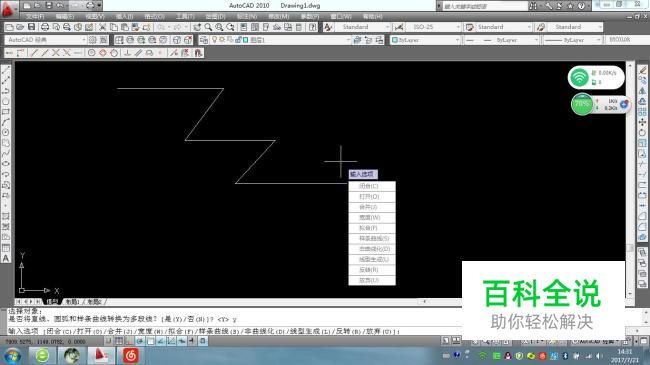The image size is (650, 365).
Task: Open NetEase Cloud Music from the taskbar
Action: click(131, 356)
